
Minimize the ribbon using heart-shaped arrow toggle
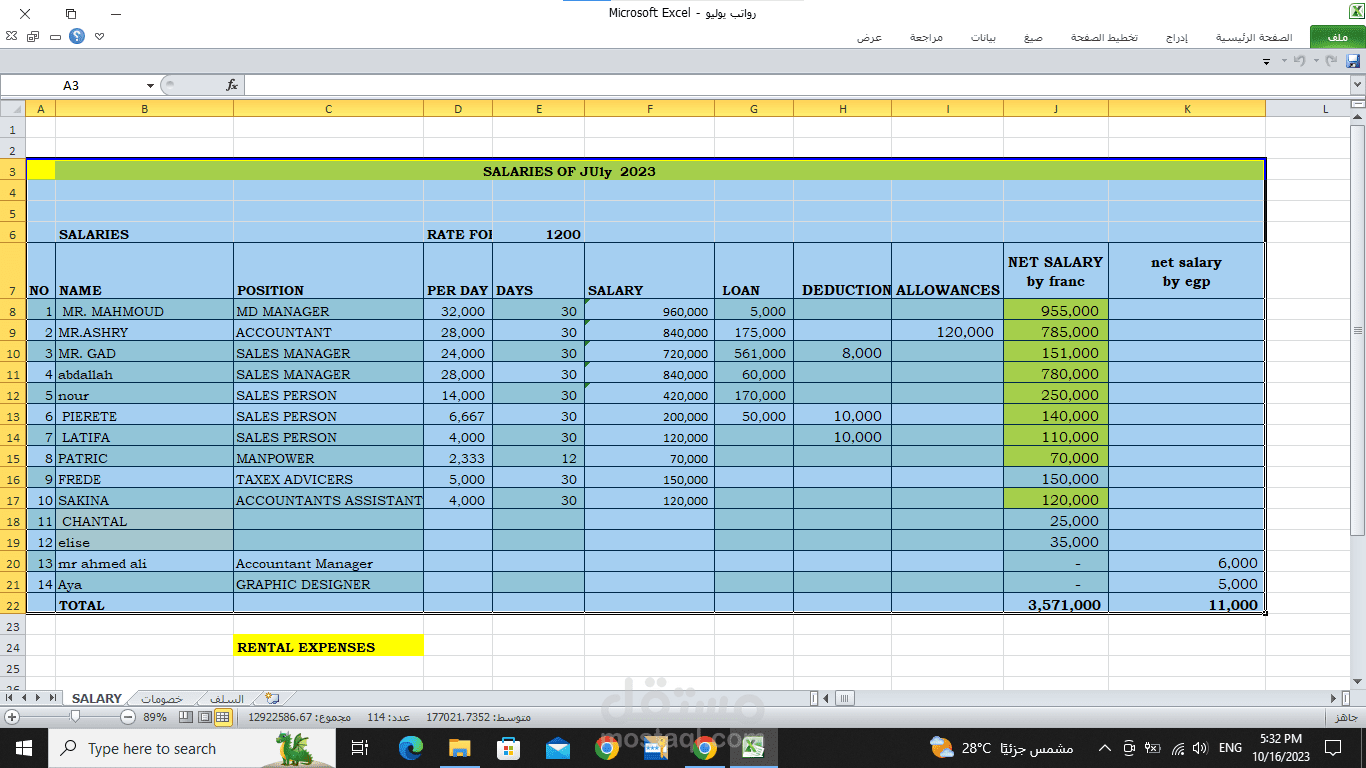coord(99,36)
